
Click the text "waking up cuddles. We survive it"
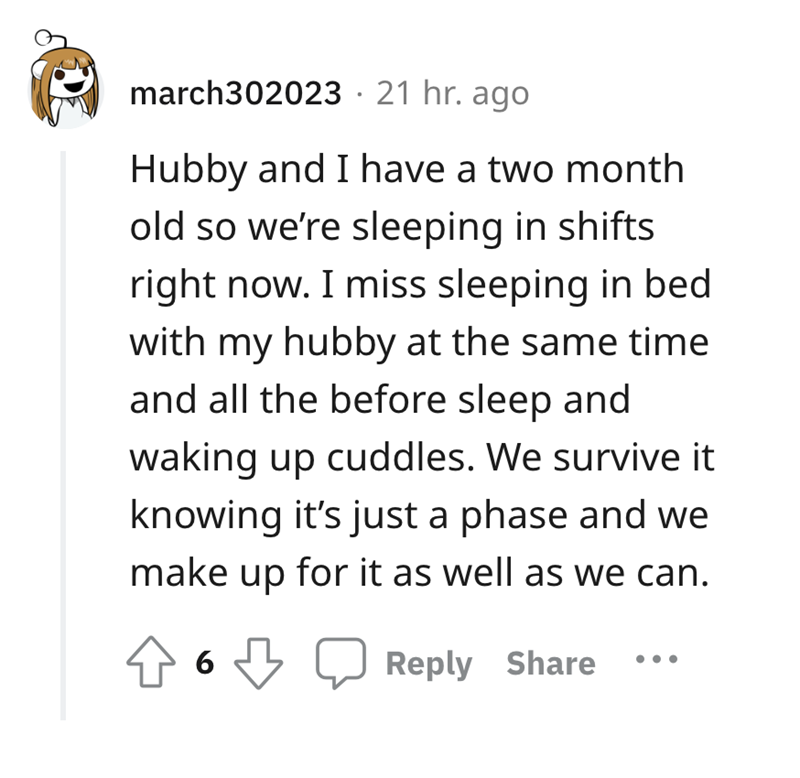(419, 458)
